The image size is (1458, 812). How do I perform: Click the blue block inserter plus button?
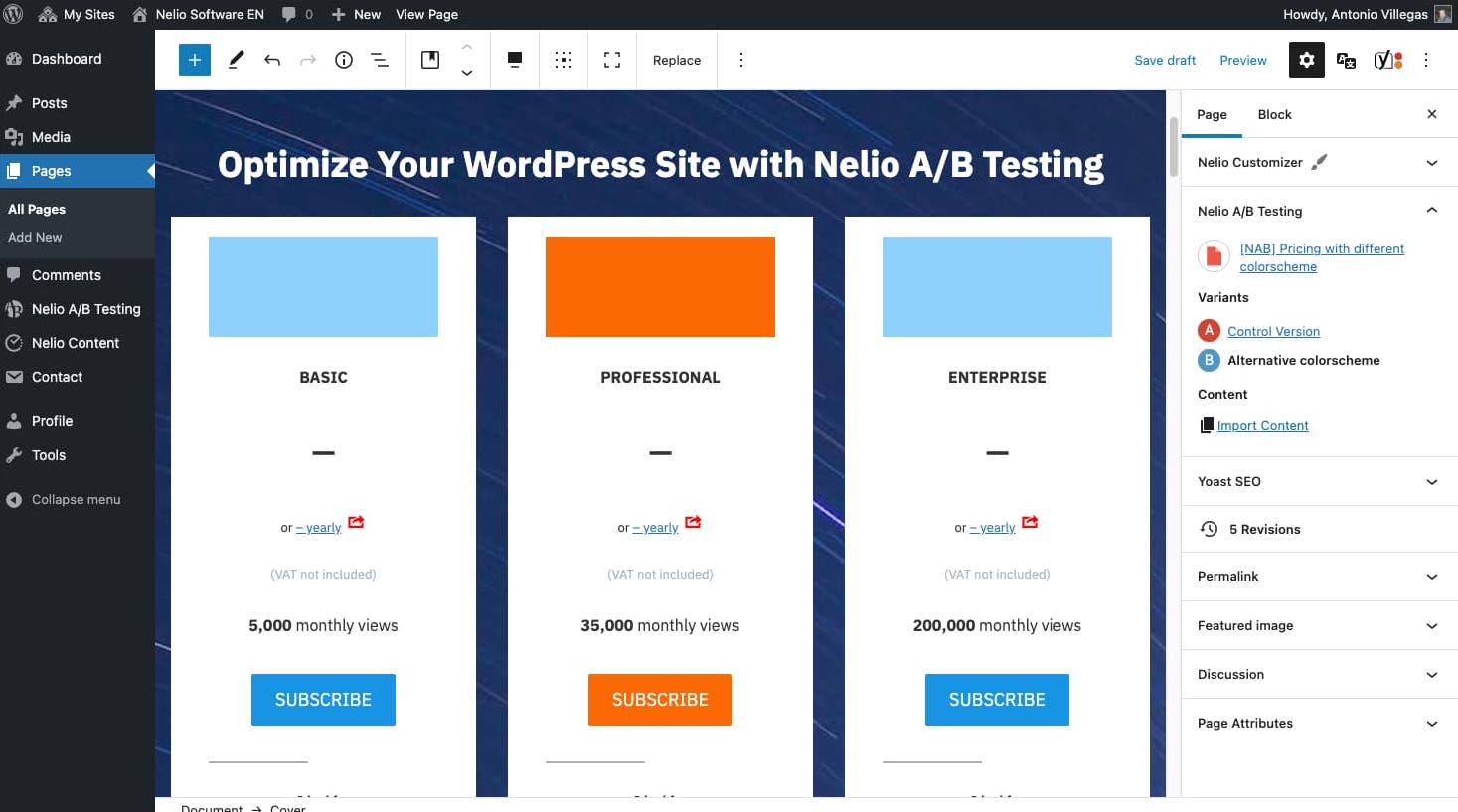coord(195,60)
